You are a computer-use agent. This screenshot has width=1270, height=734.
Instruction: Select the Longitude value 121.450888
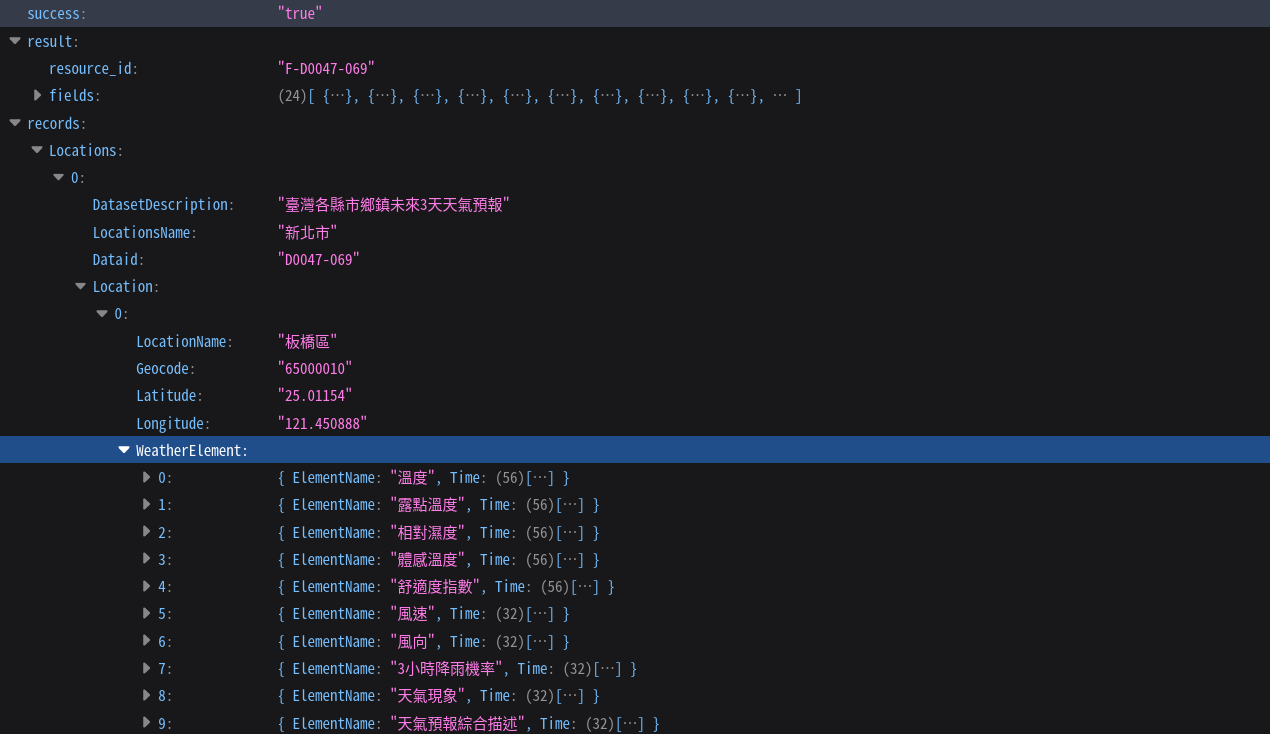pyautogui.click(x=322, y=423)
